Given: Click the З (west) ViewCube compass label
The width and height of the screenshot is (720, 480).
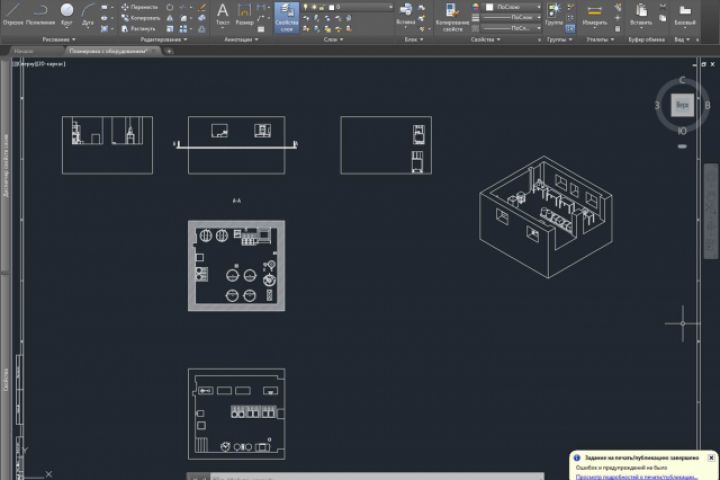Looking at the screenshot, I should pos(657,105).
